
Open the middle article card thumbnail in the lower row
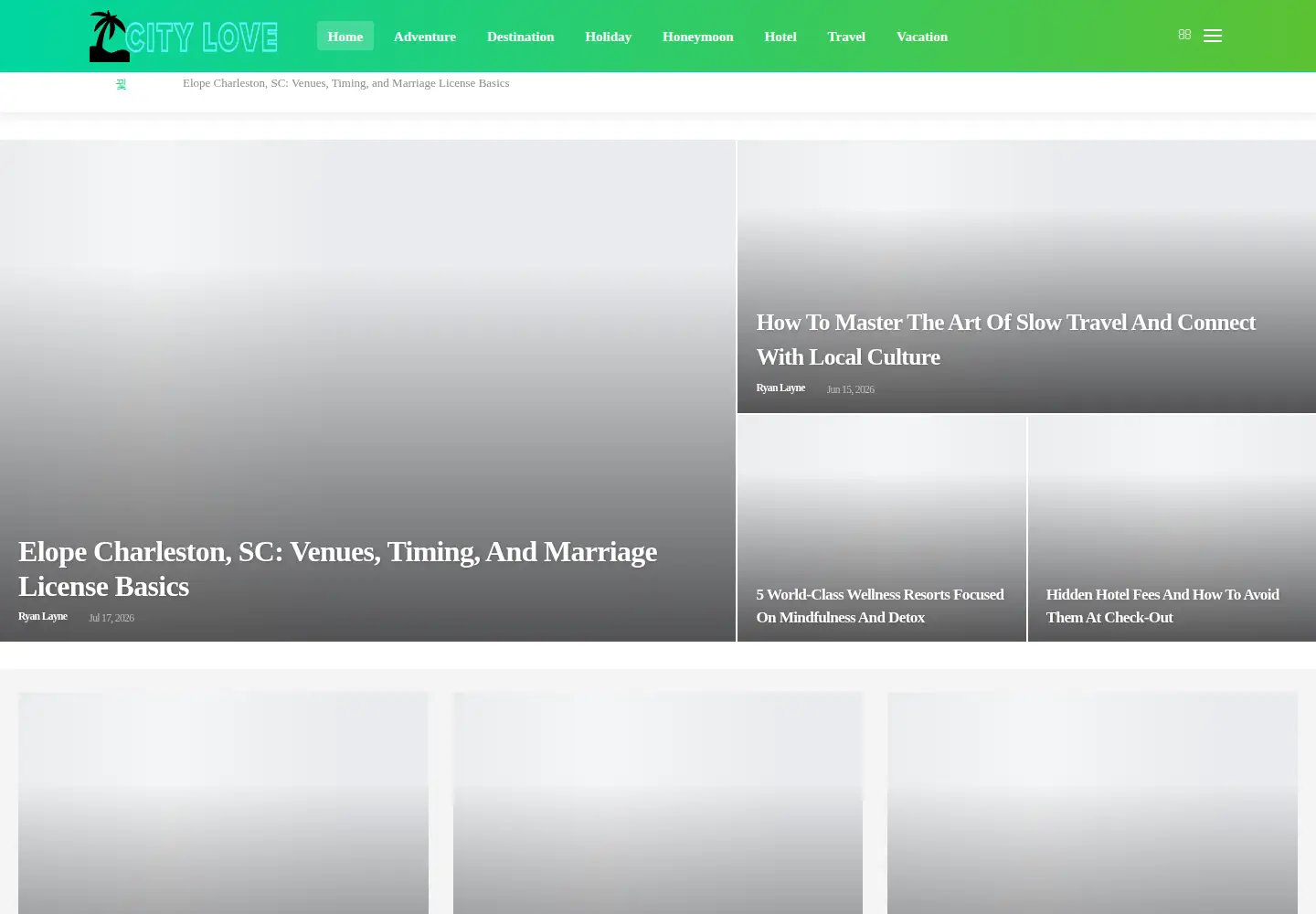point(658,802)
